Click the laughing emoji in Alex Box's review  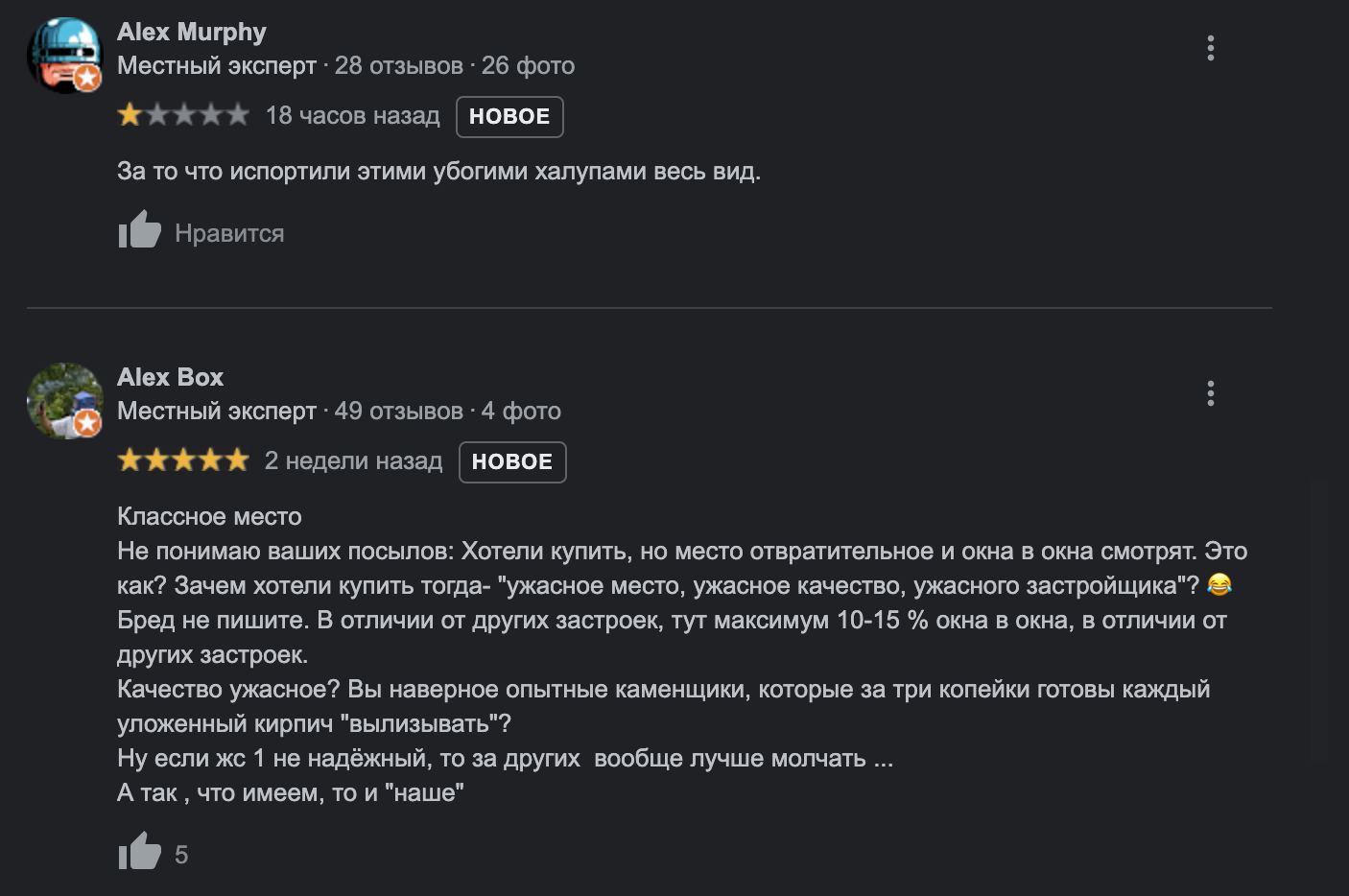coord(1219,584)
